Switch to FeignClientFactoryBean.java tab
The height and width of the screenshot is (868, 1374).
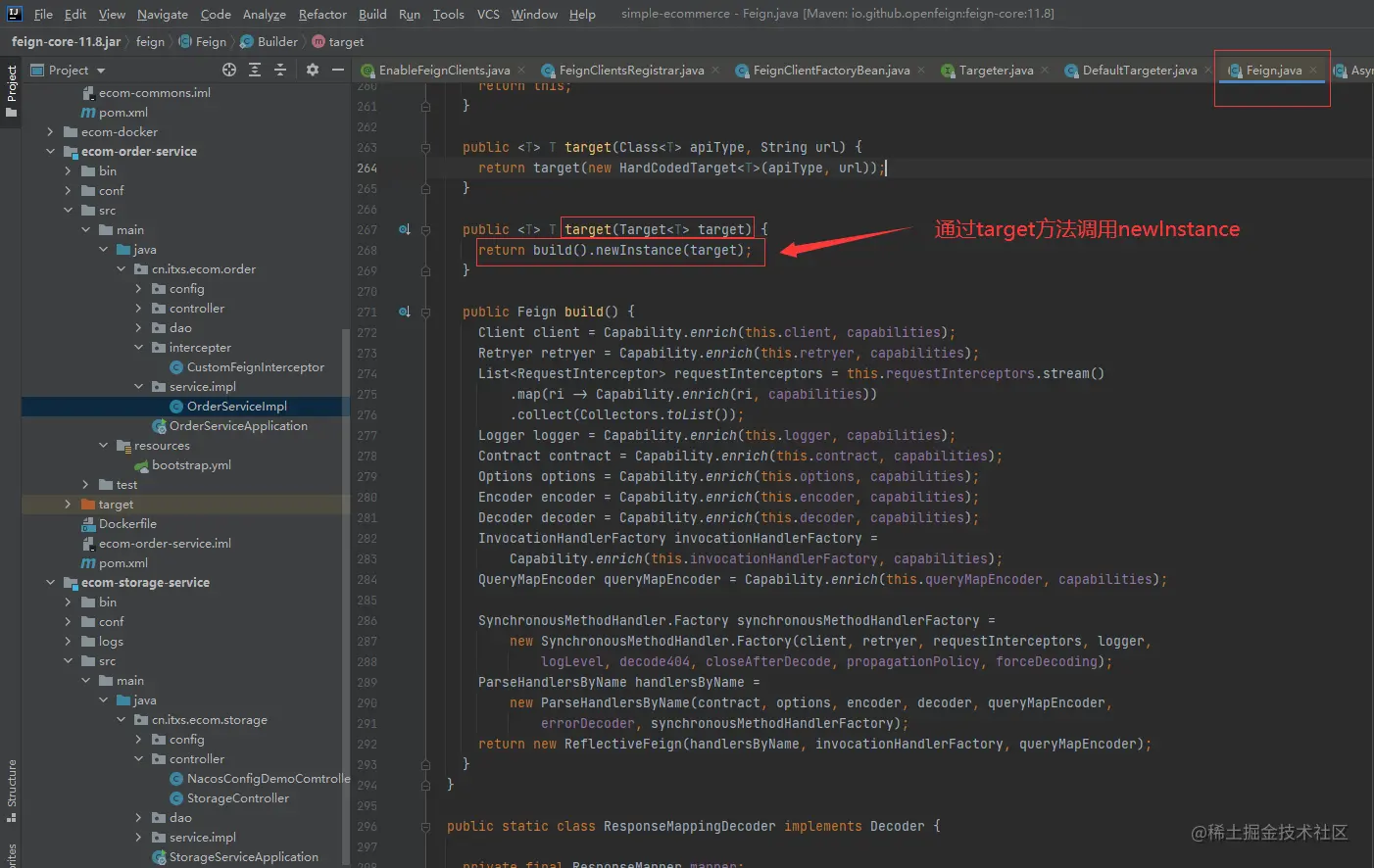[x=831, y=71]
